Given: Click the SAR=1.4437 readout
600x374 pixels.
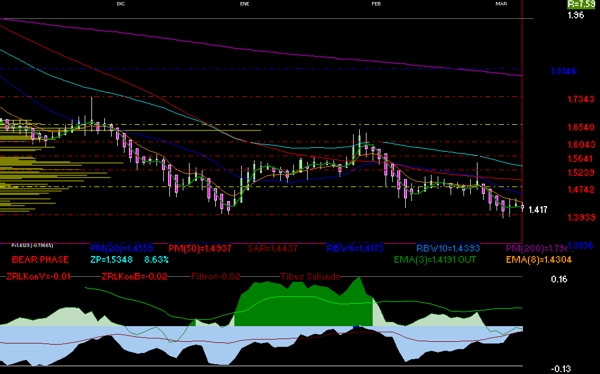Looking at the screenshot, I should coord(272,248).
